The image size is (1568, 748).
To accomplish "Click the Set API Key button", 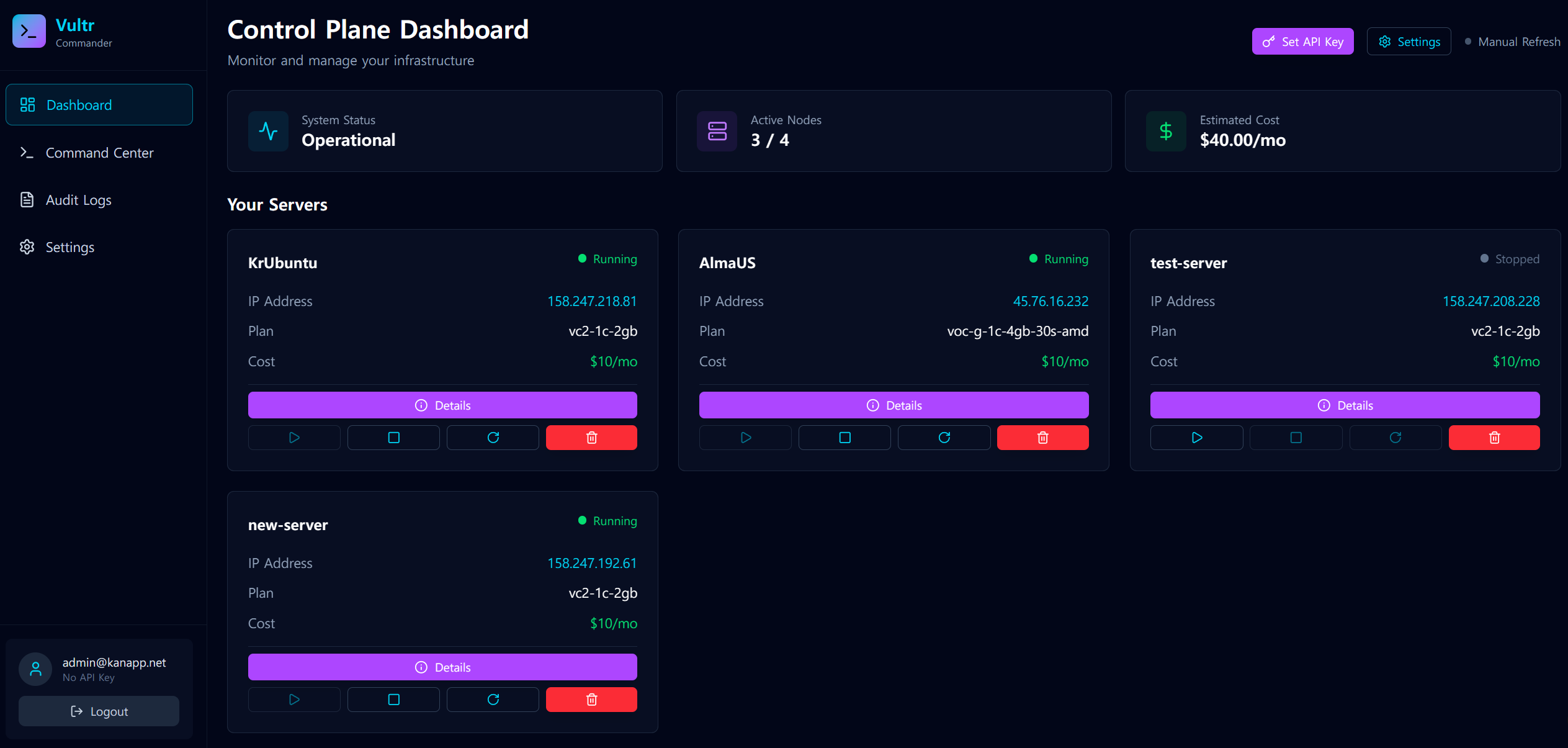I will pyautogui.click(x=1302, y=42).
